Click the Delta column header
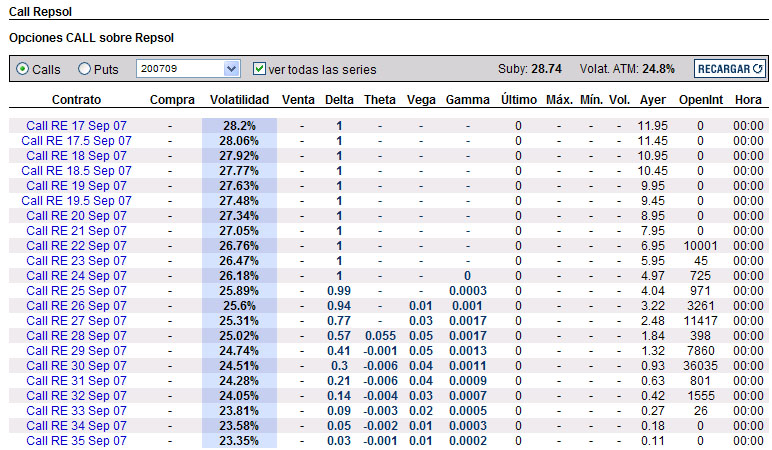772x450 pixels. click(339, 100)
